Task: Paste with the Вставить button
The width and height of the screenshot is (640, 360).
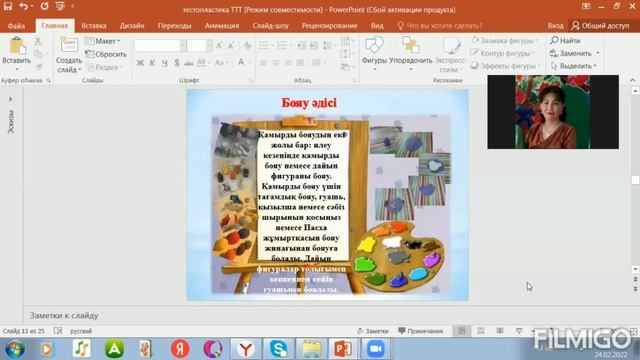Action: [x=16, y=54]
